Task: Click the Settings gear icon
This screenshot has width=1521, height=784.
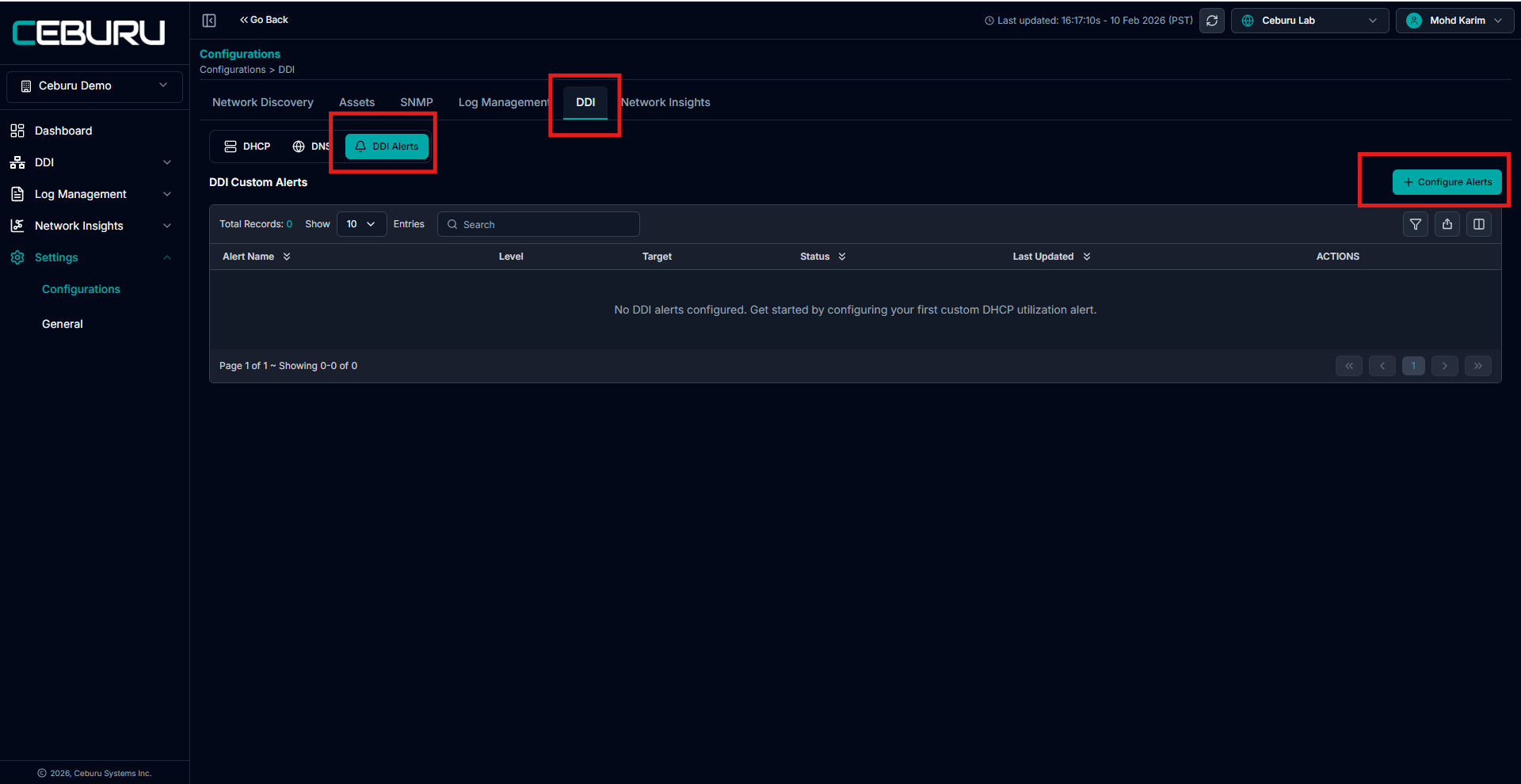Action: pos(17,257)
